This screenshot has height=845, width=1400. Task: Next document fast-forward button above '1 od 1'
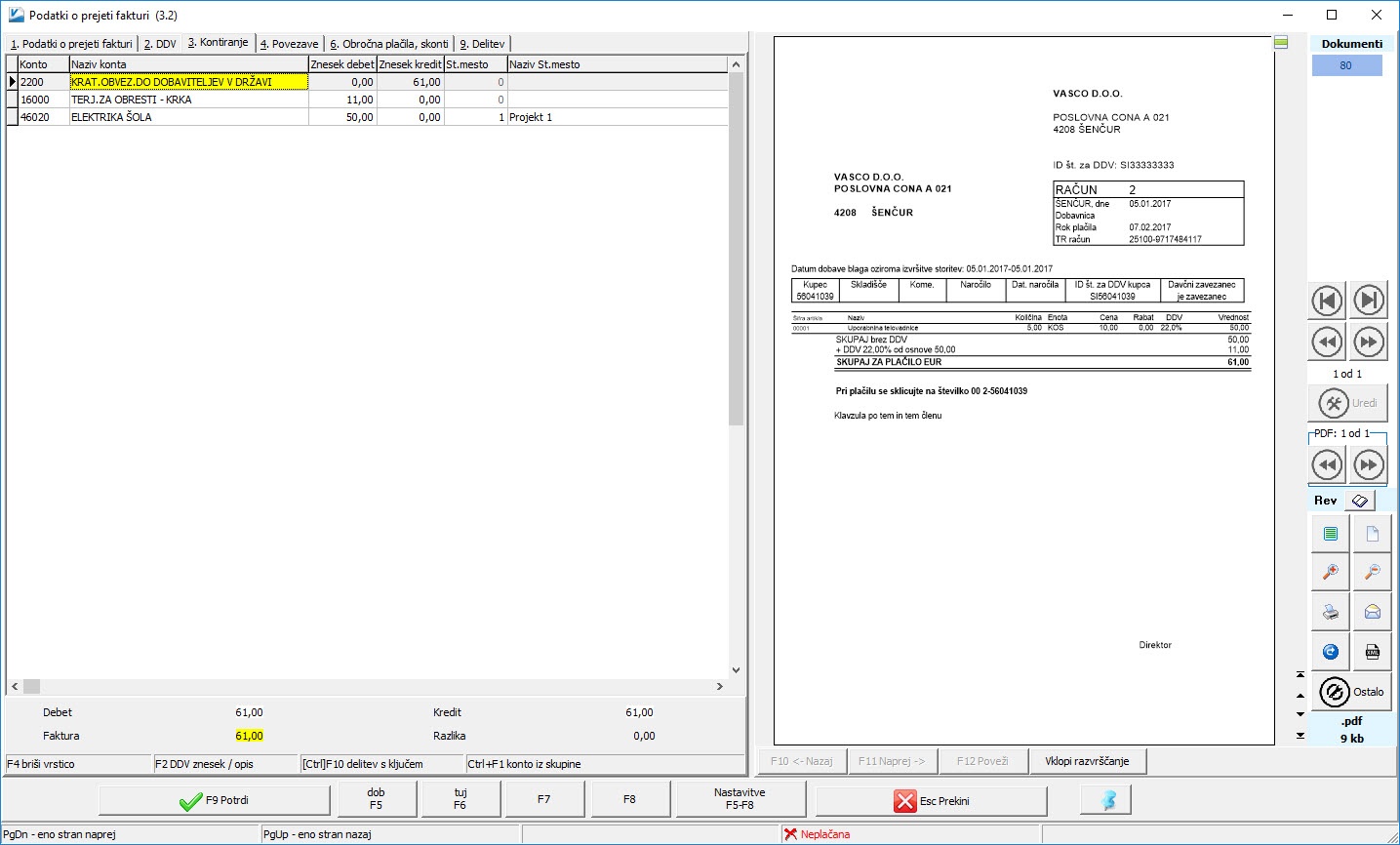tap(1369, 342)
